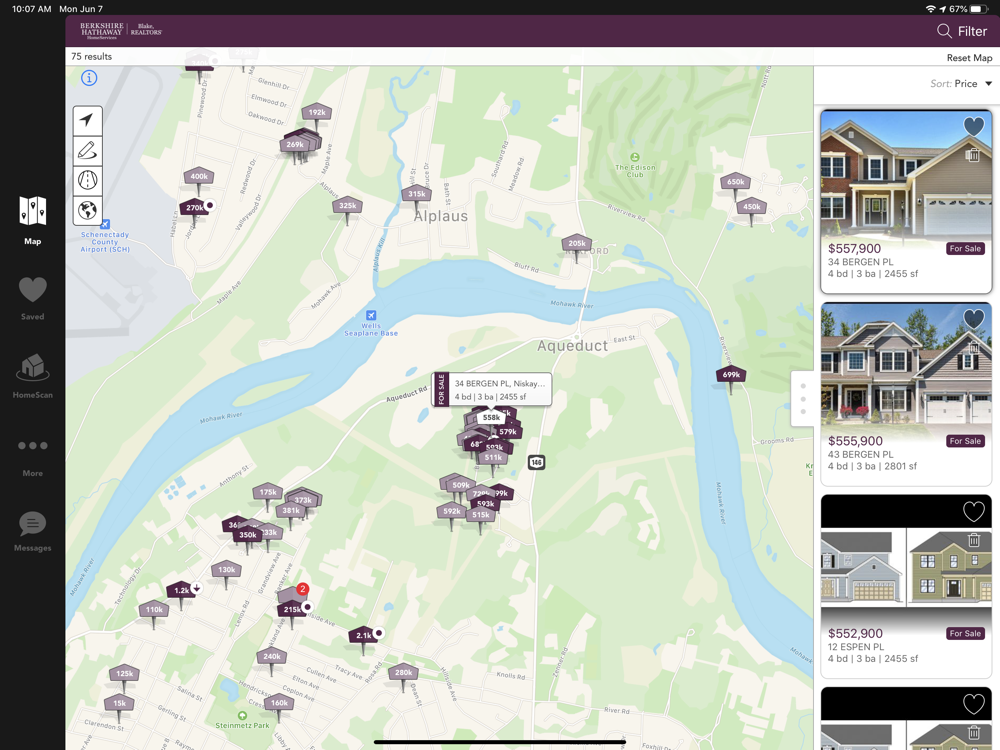Remove 43 Bergen Pl listing with trash icon

[x=973, y=348]
